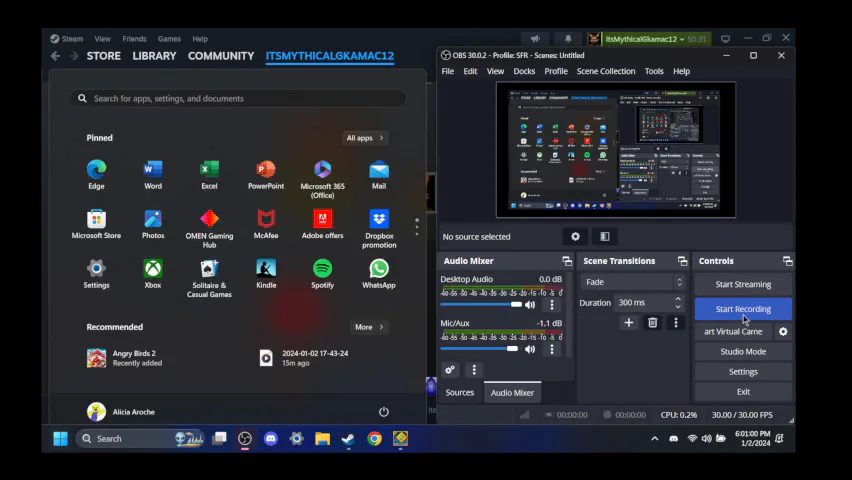Expand More recommended items
852x480 pixels.
pos(369,327)
